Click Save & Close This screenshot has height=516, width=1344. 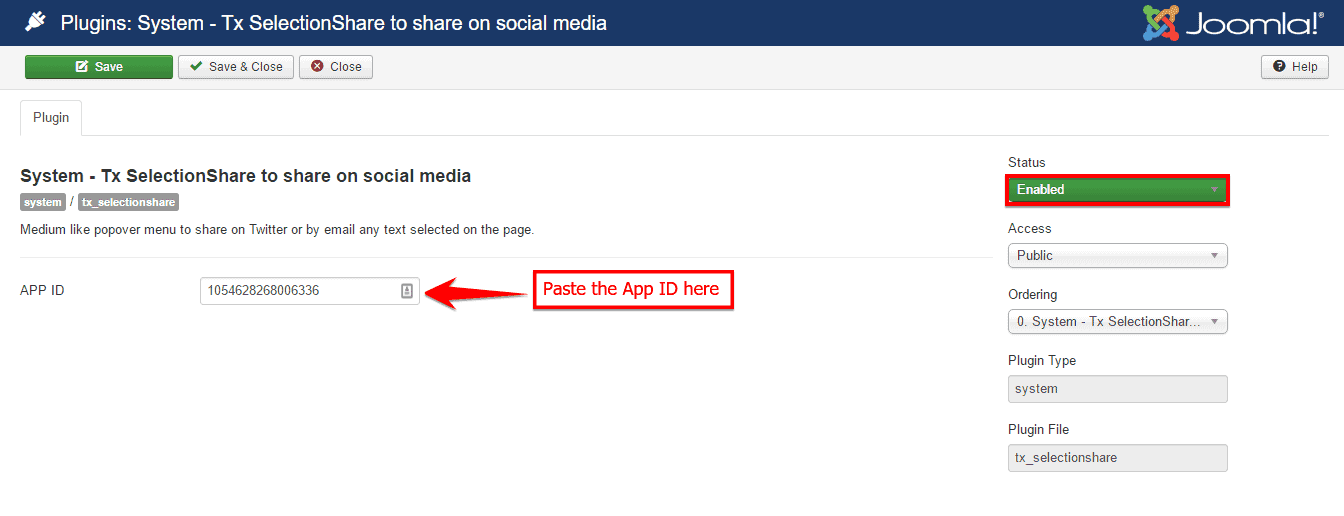tap(236, 67)
